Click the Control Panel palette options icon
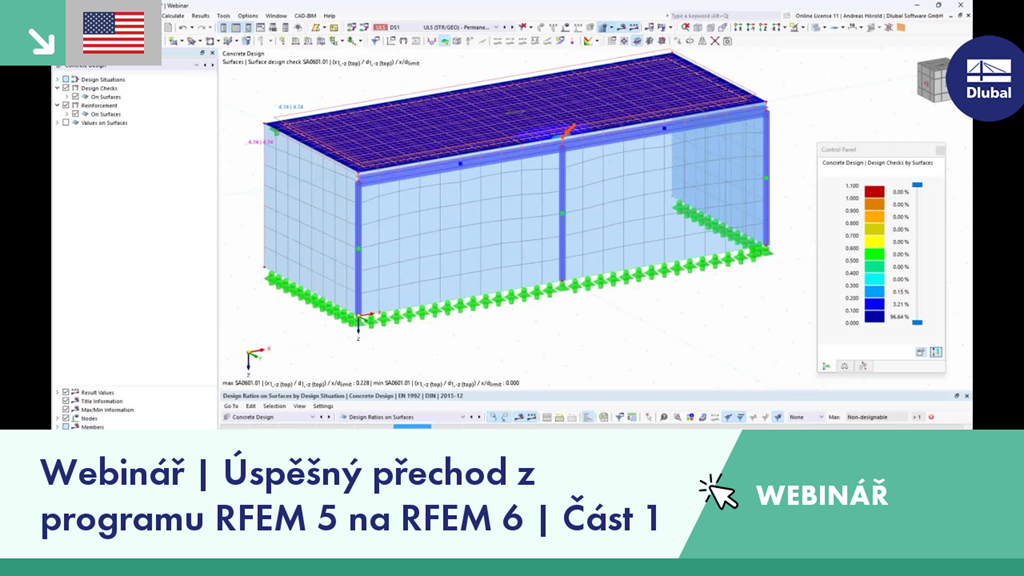The image size is (1024, 576). 920,352
